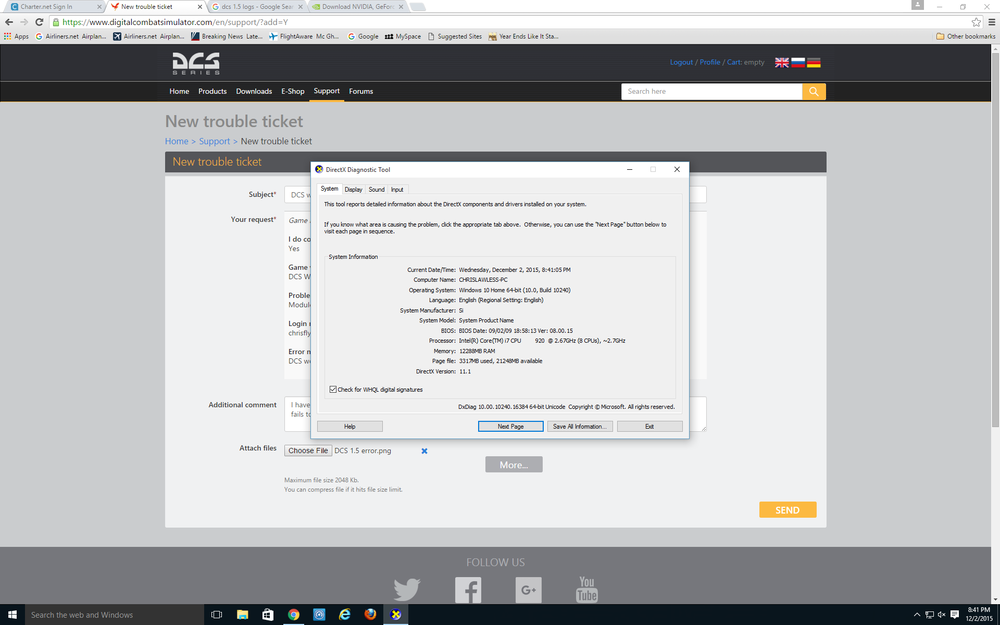Bookmark this page with the star icon
The height and width of the screenshot is (625, 1000).
click(x=976, y=22)
